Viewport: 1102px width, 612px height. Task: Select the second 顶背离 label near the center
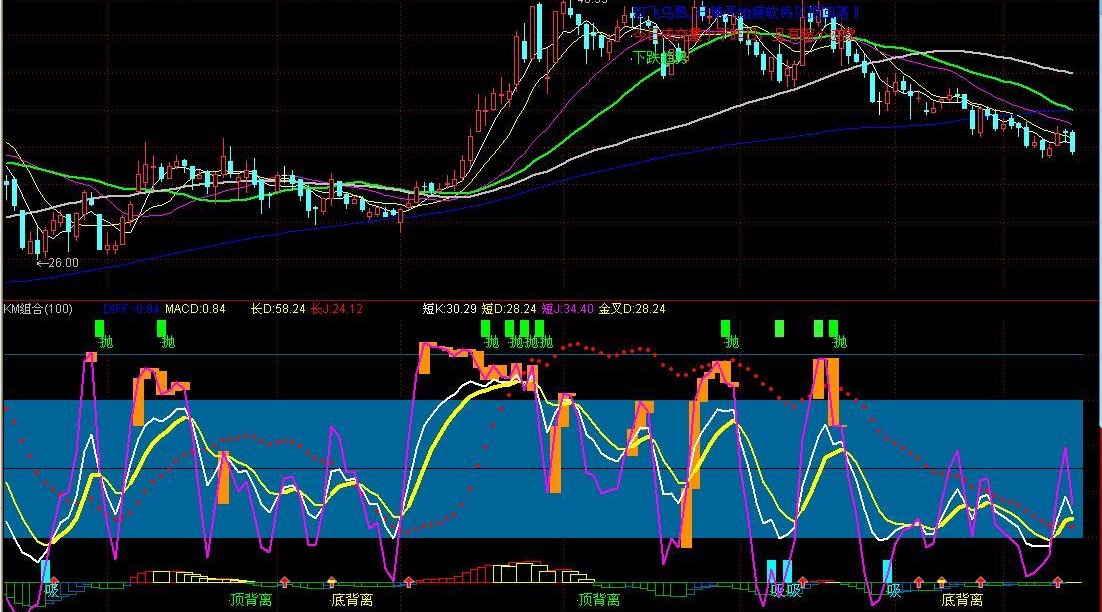(599, 600)
